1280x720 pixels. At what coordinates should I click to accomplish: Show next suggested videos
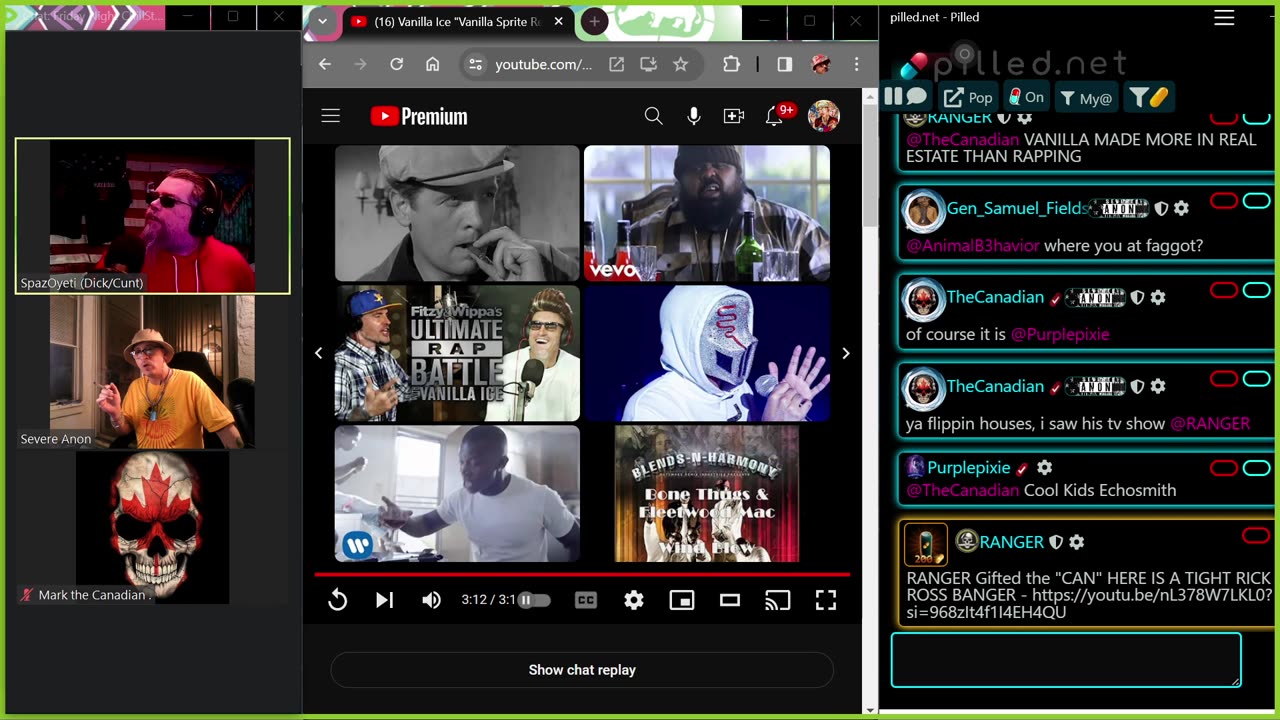(846, 353)
